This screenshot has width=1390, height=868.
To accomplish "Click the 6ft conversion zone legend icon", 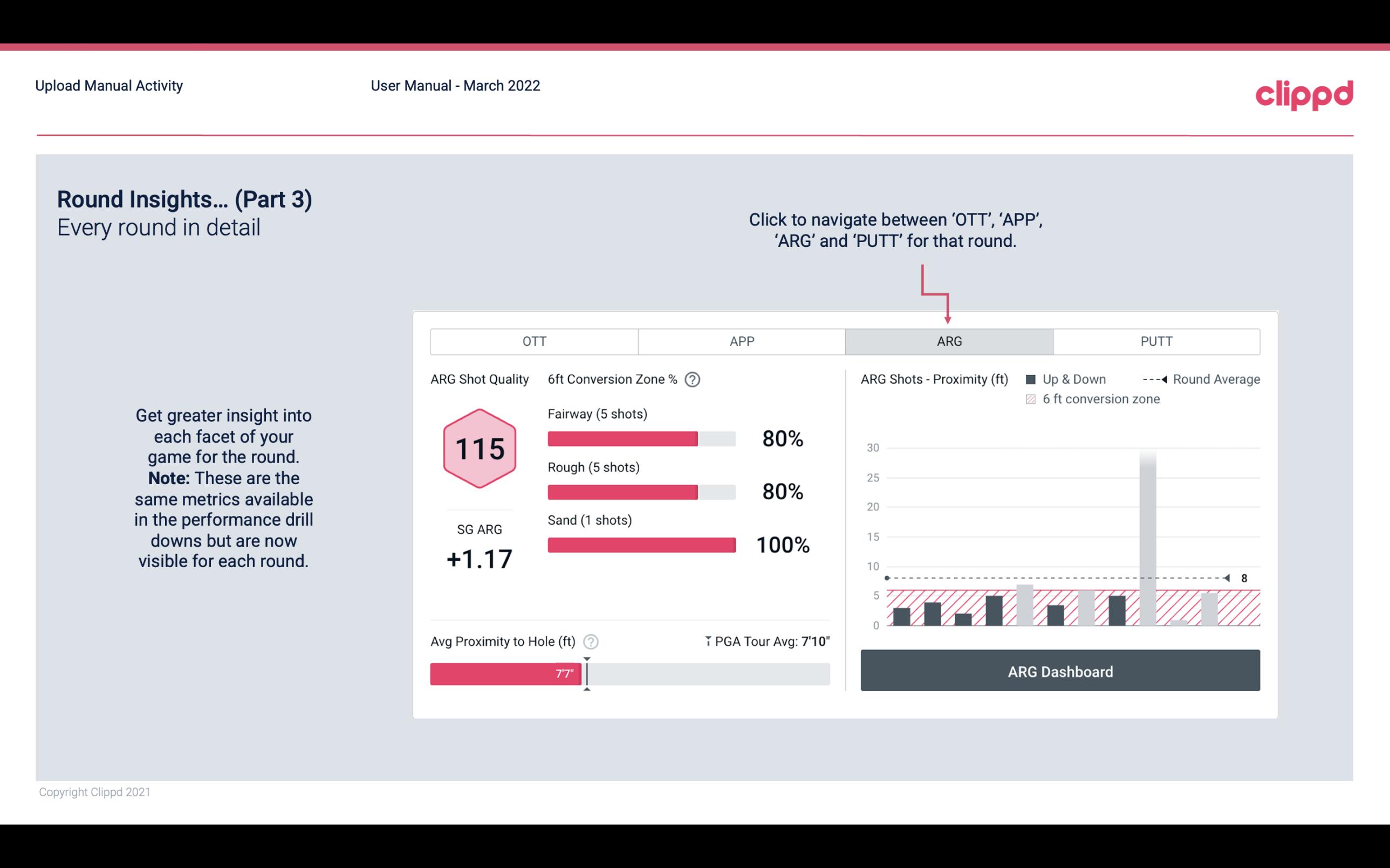I will (x=1032, y=398).
